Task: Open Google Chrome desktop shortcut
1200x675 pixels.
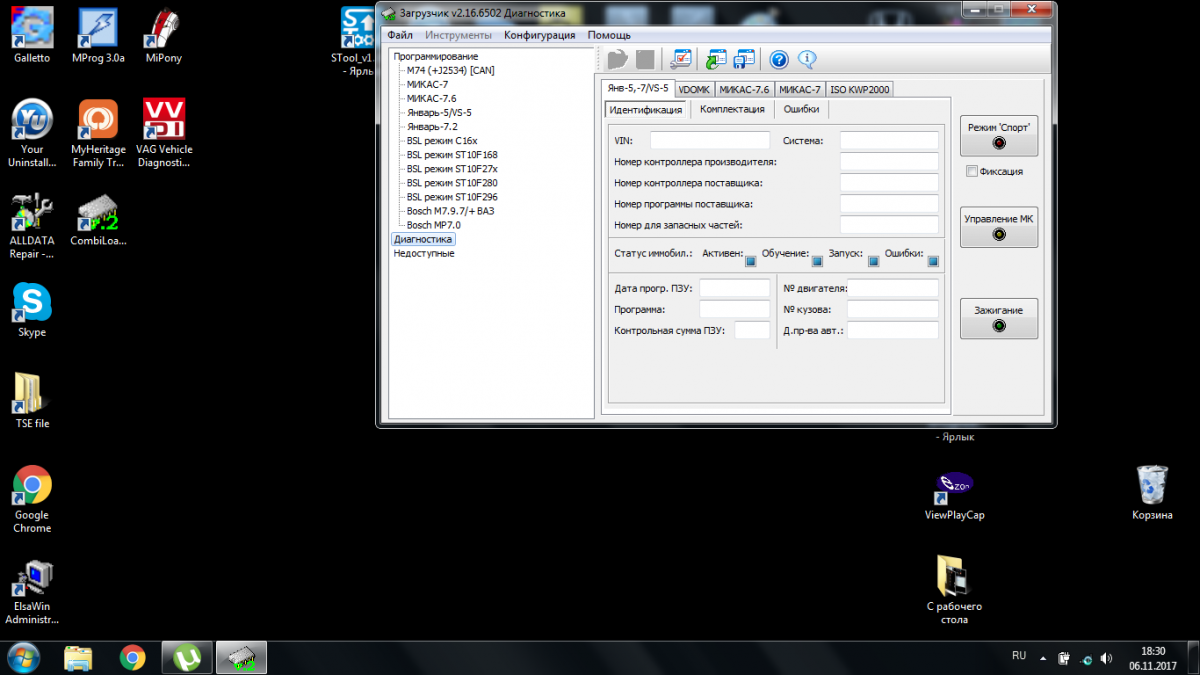Action: pos(32,499)
